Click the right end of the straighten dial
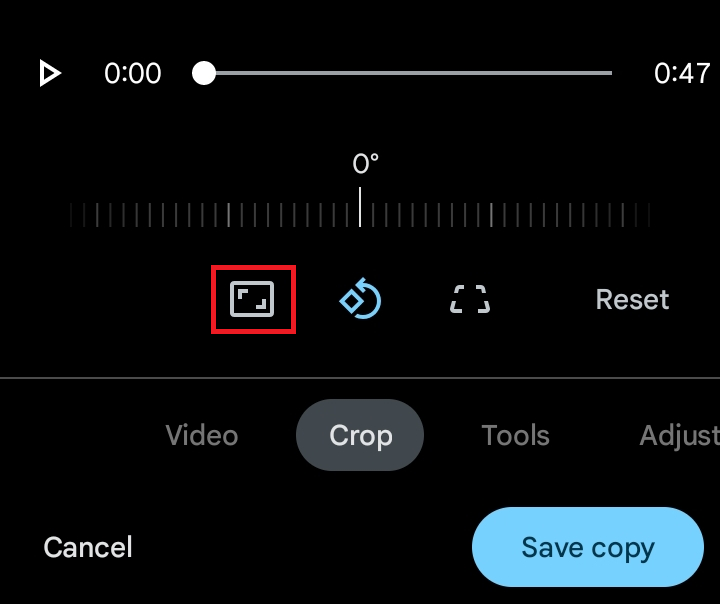Screen dimensions: 720x604 [648, 214]
